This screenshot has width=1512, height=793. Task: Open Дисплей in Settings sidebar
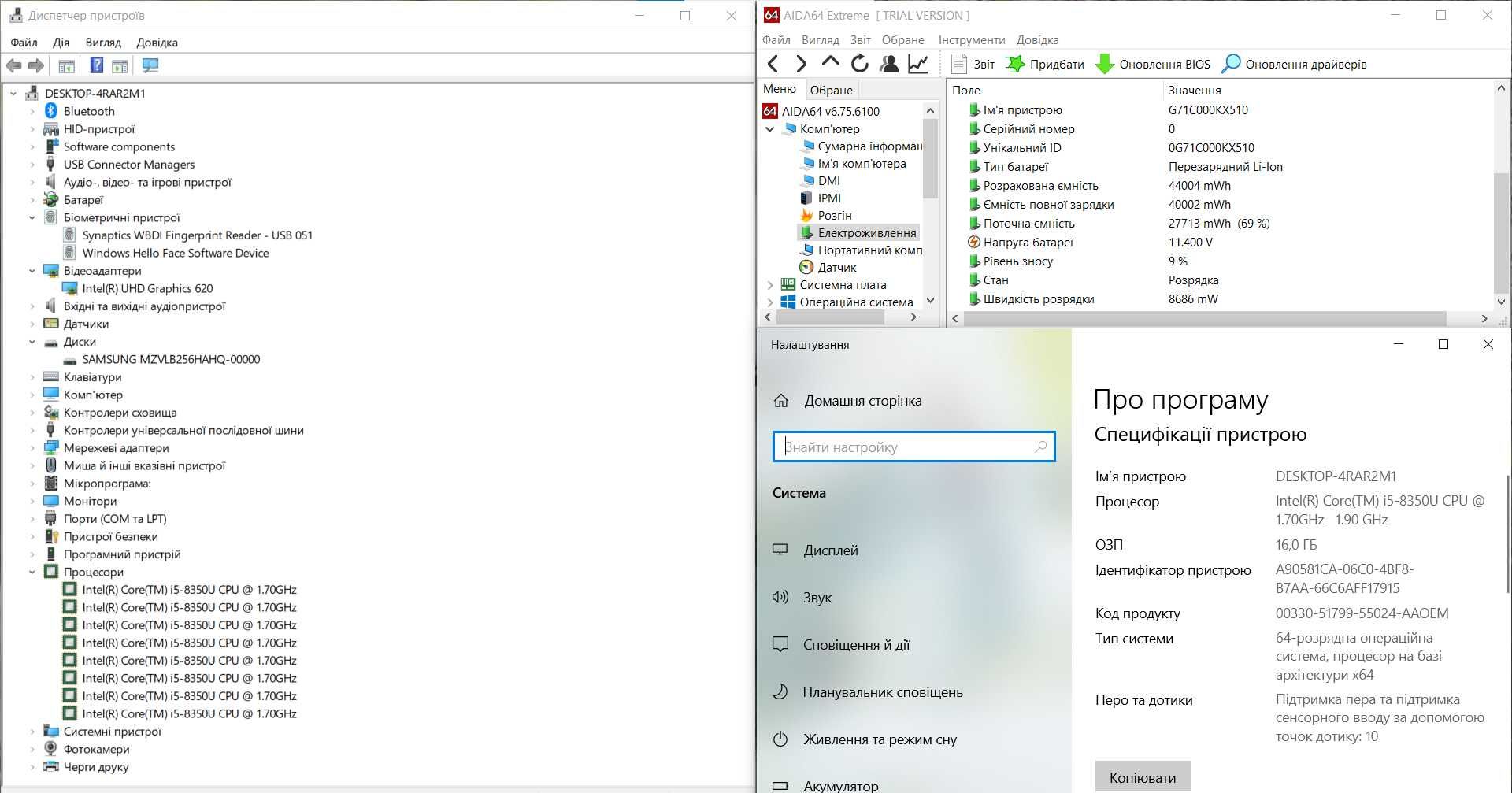pyautogui.click(x=830, y=550)
